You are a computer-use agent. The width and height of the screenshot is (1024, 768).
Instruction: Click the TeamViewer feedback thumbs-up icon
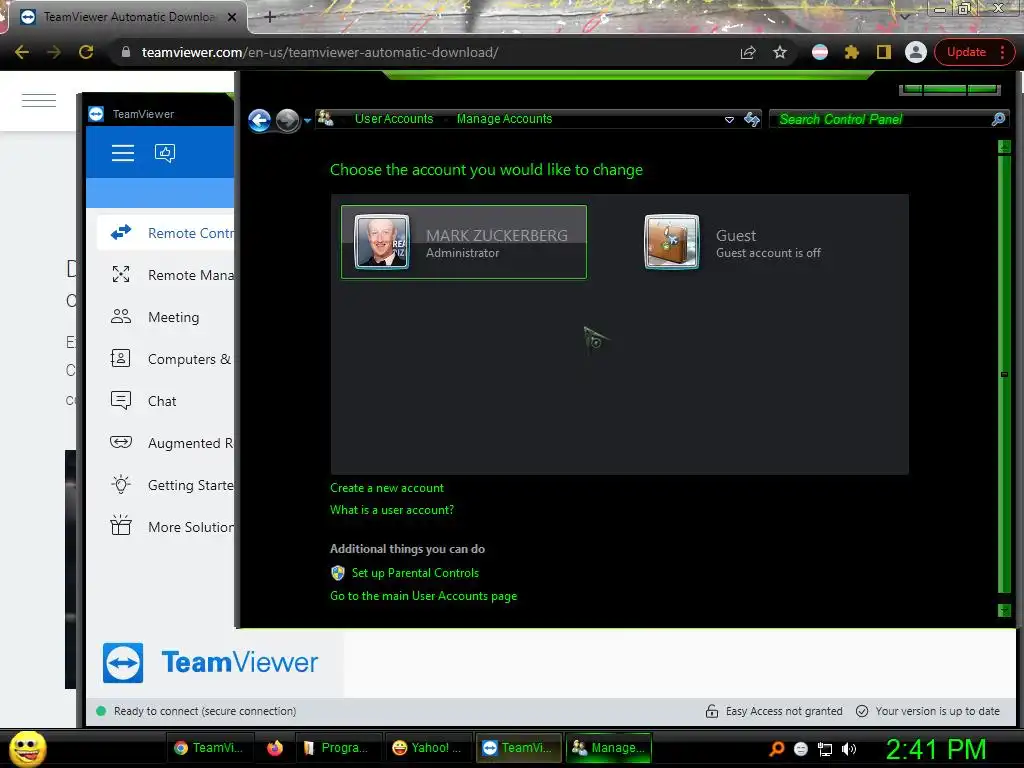165,153
